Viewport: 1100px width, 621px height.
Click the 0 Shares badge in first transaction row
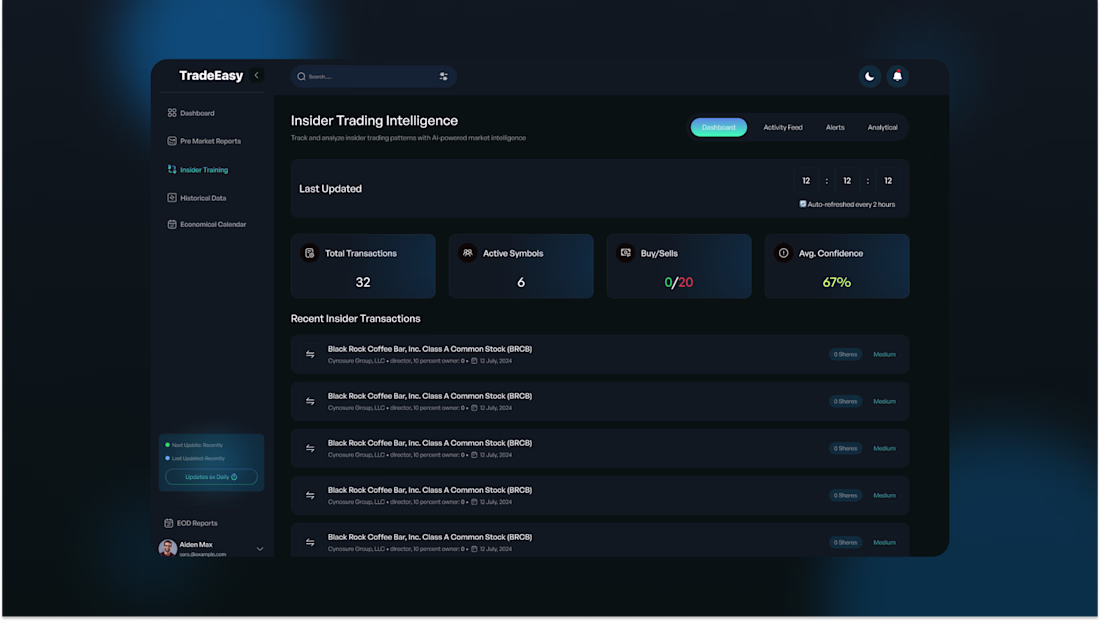pos(845,354)
